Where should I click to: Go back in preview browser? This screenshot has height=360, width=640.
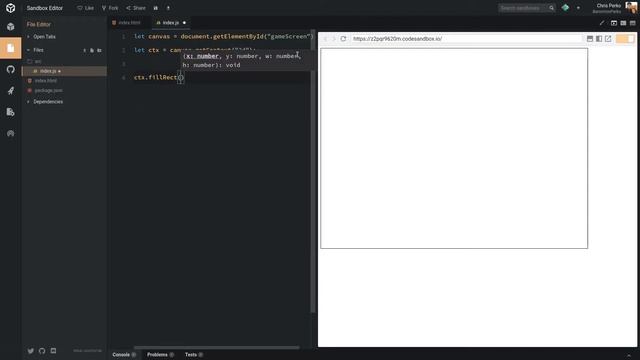(x=325, y=39)
